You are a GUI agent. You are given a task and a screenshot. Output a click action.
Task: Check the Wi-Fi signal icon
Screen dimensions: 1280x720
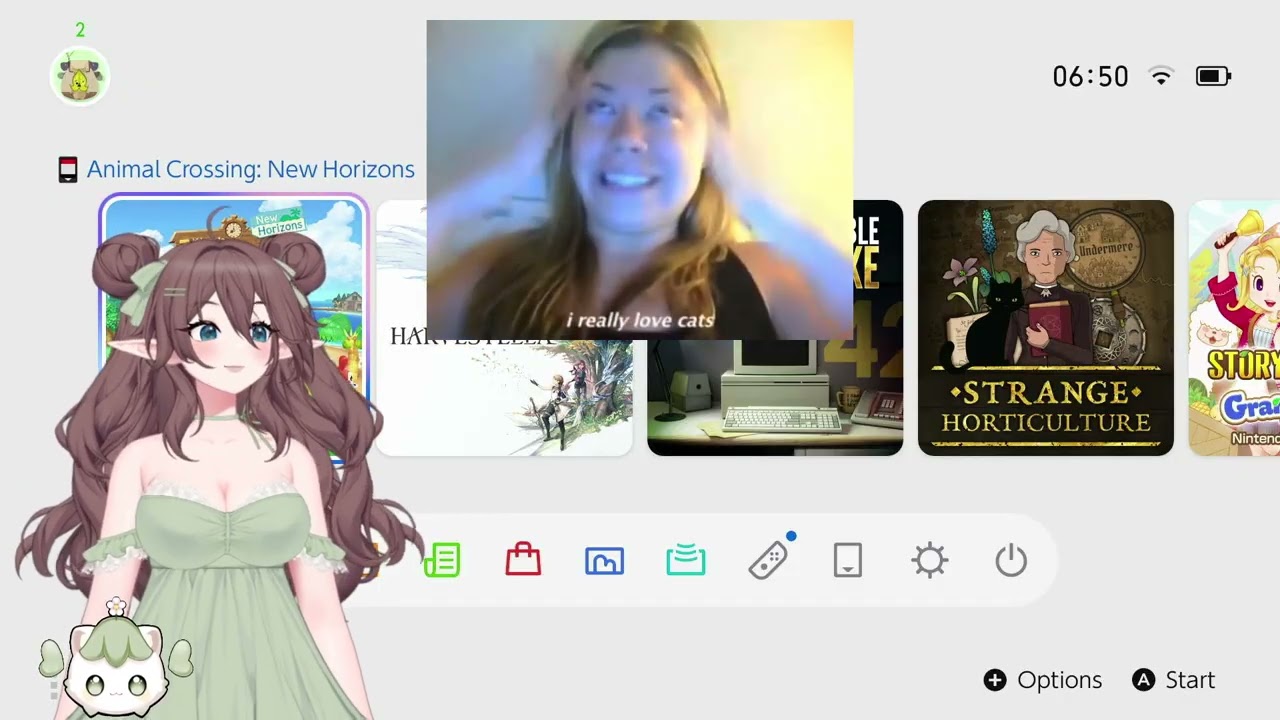click(x=1161, y=76)
